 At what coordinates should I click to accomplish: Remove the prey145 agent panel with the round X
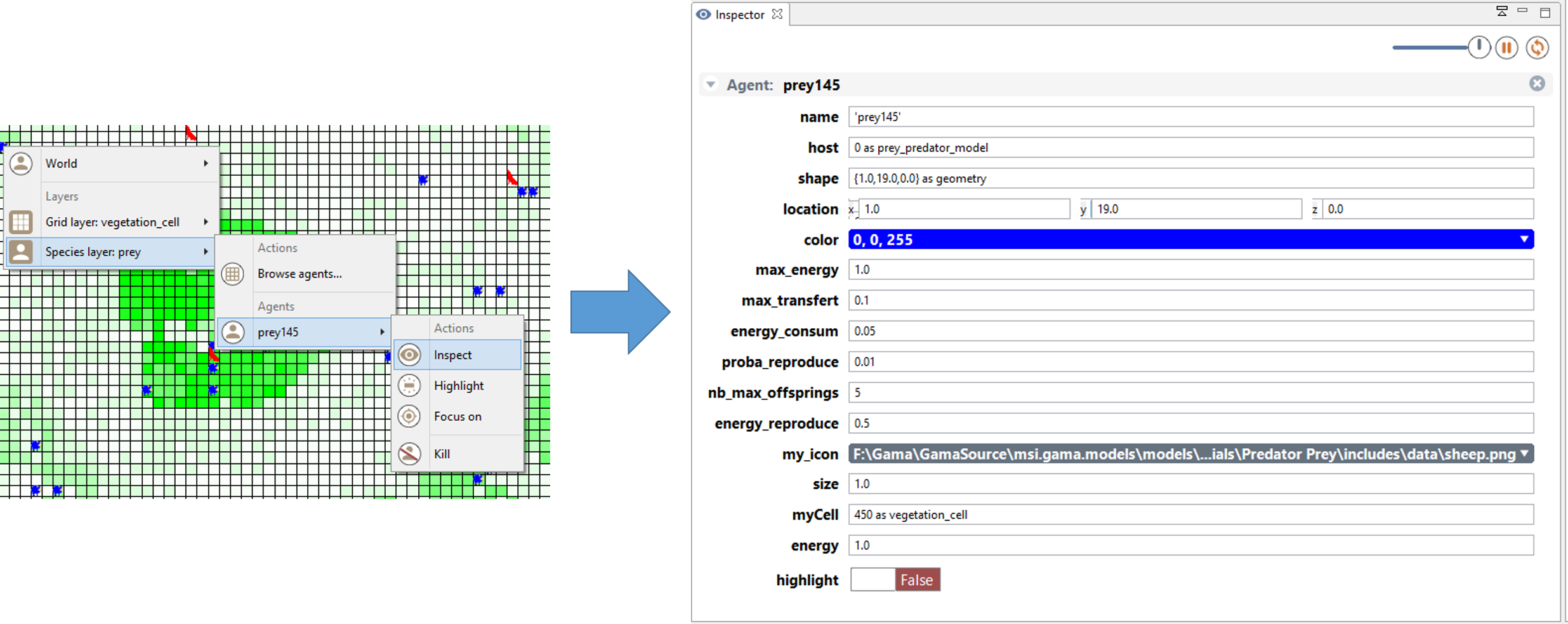click(x=1537, y=84)
